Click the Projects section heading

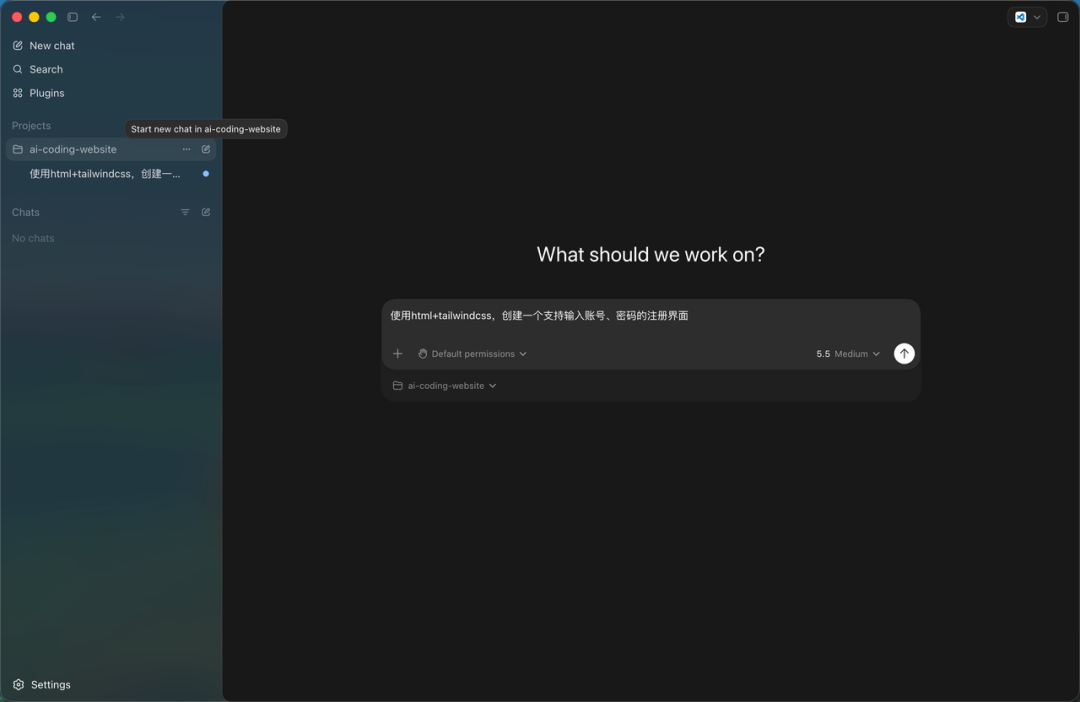pos(31,125)
